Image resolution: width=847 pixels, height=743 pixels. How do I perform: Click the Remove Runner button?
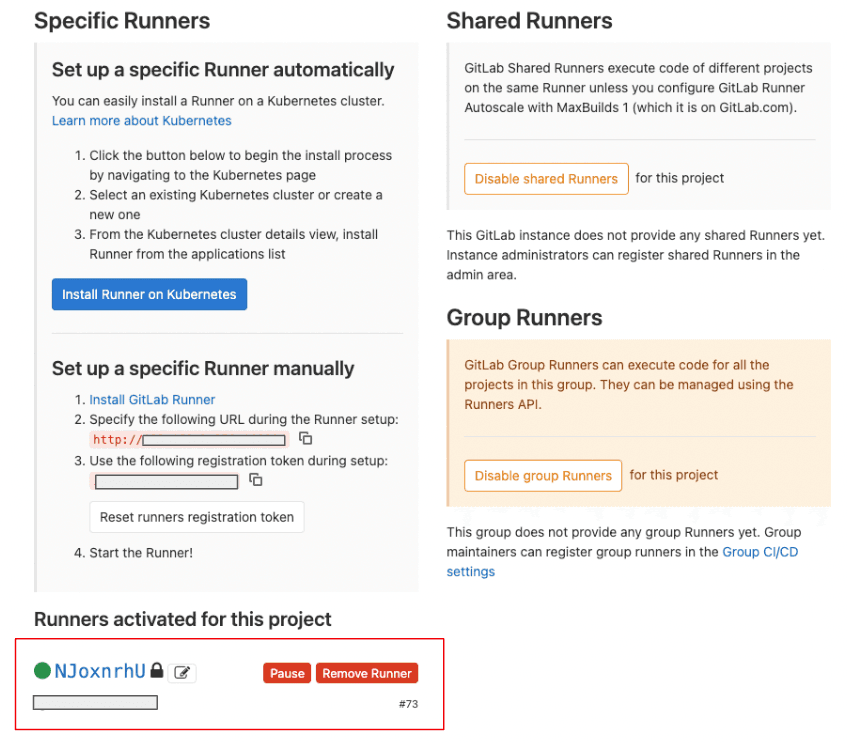pos(367,673)
